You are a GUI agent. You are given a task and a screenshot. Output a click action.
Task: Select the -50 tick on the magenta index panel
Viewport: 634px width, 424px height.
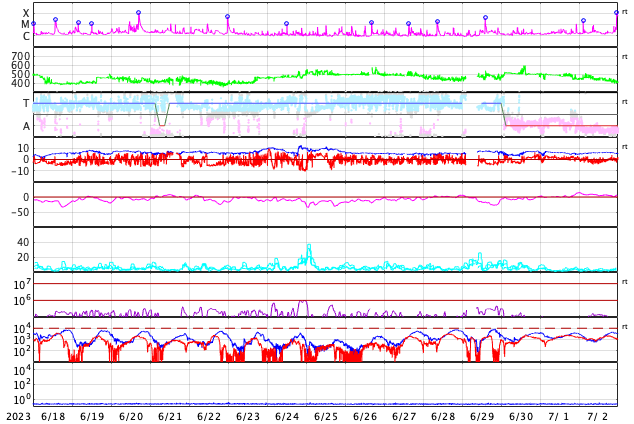click(20, 212)
